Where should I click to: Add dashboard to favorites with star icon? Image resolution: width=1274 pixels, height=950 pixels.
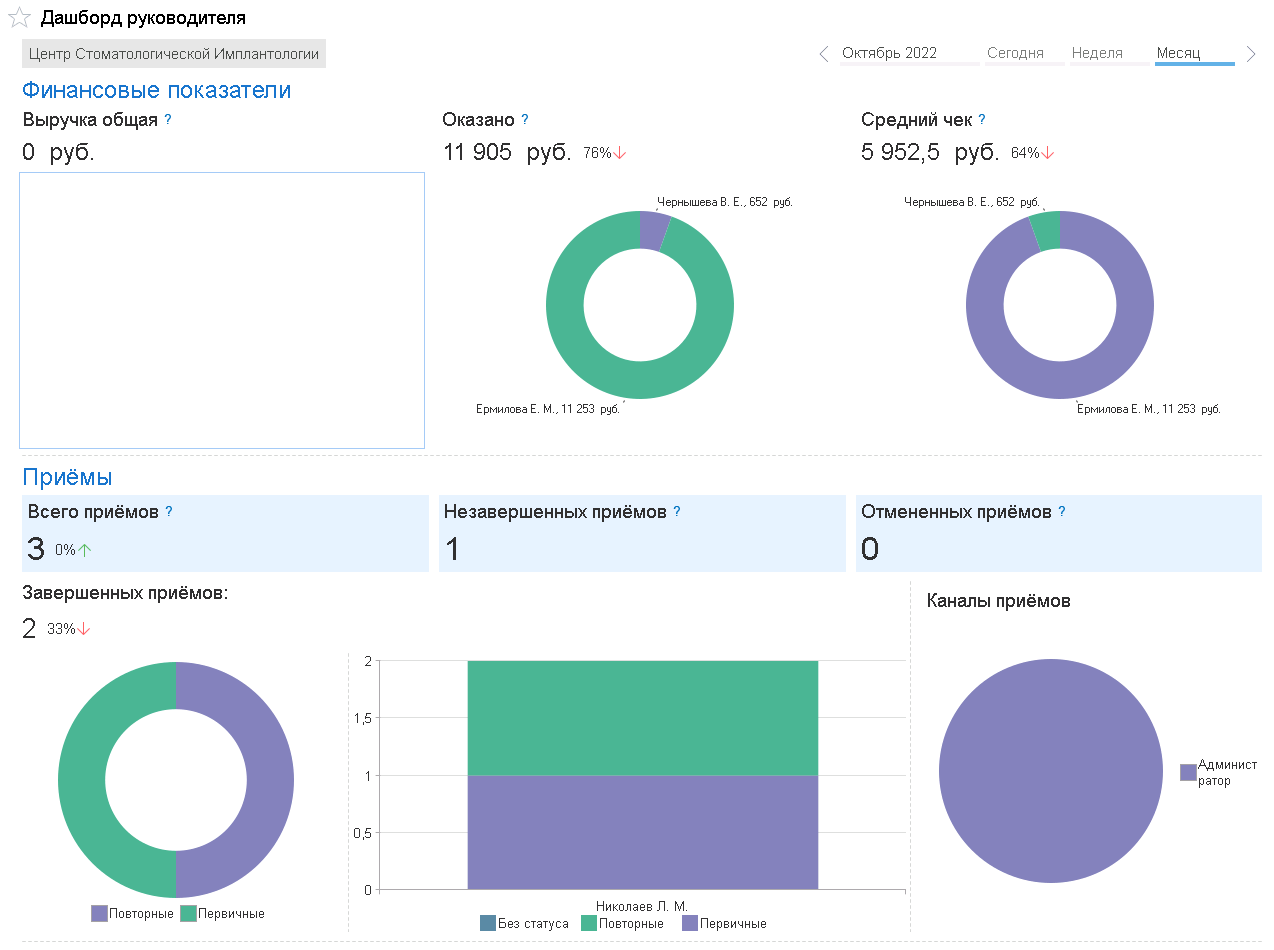point(19,18)
